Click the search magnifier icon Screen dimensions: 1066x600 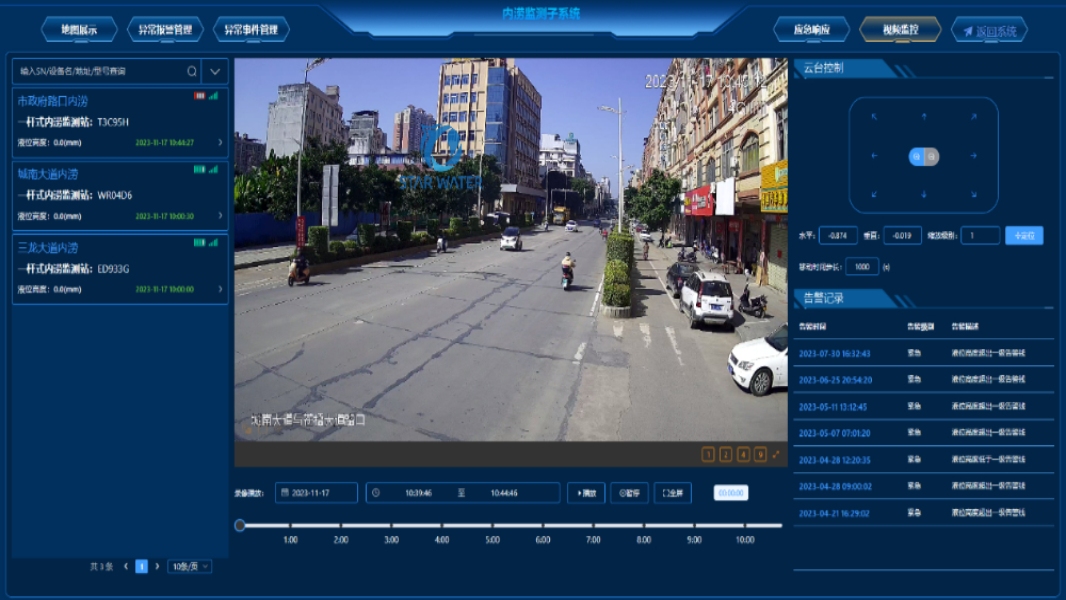[x=192, y=71]
